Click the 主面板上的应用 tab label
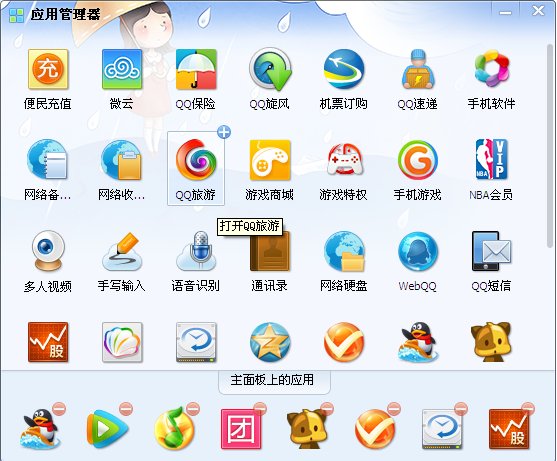557x461 pixels. coord(272,380)
